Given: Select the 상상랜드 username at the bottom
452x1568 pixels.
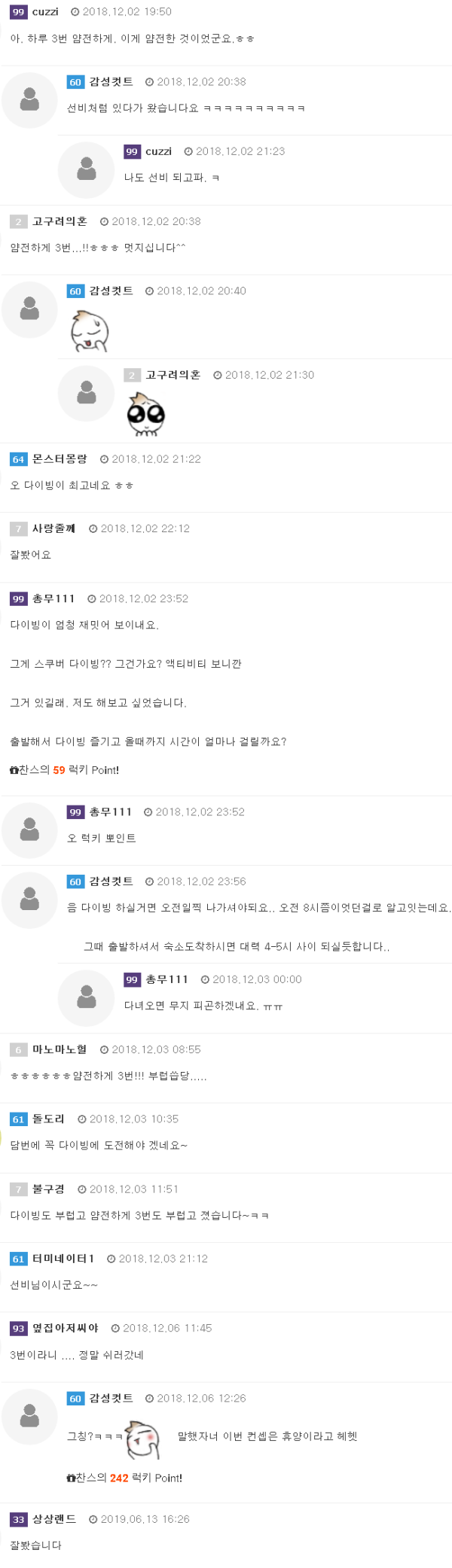Looking at the screenshot, I should point(54,1519).
